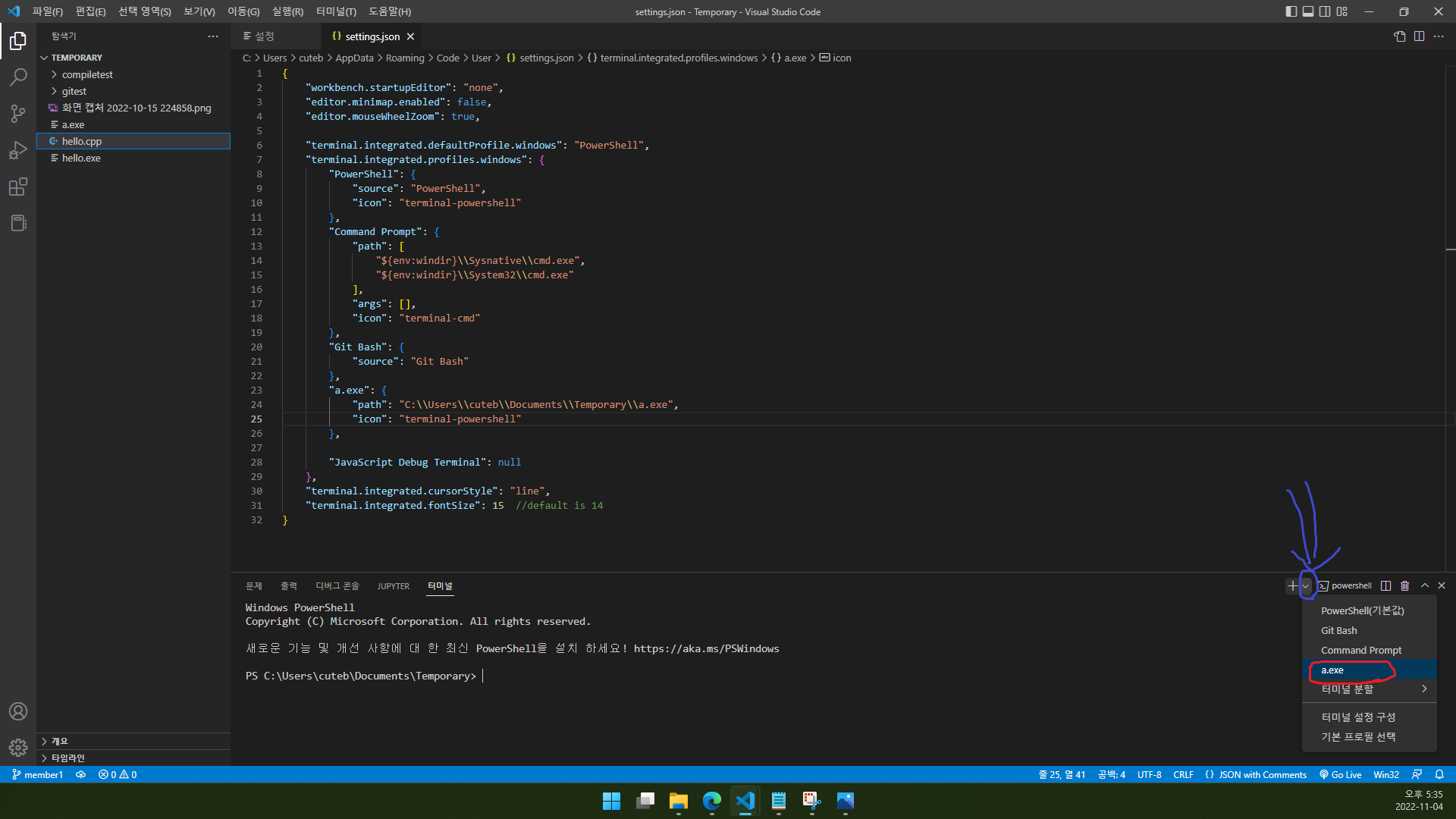Open editor More Actions ellipsis
Image resolution: width=1456 pixels, height=819 pixels.
pyautogui.click(x=1439, y=36)
